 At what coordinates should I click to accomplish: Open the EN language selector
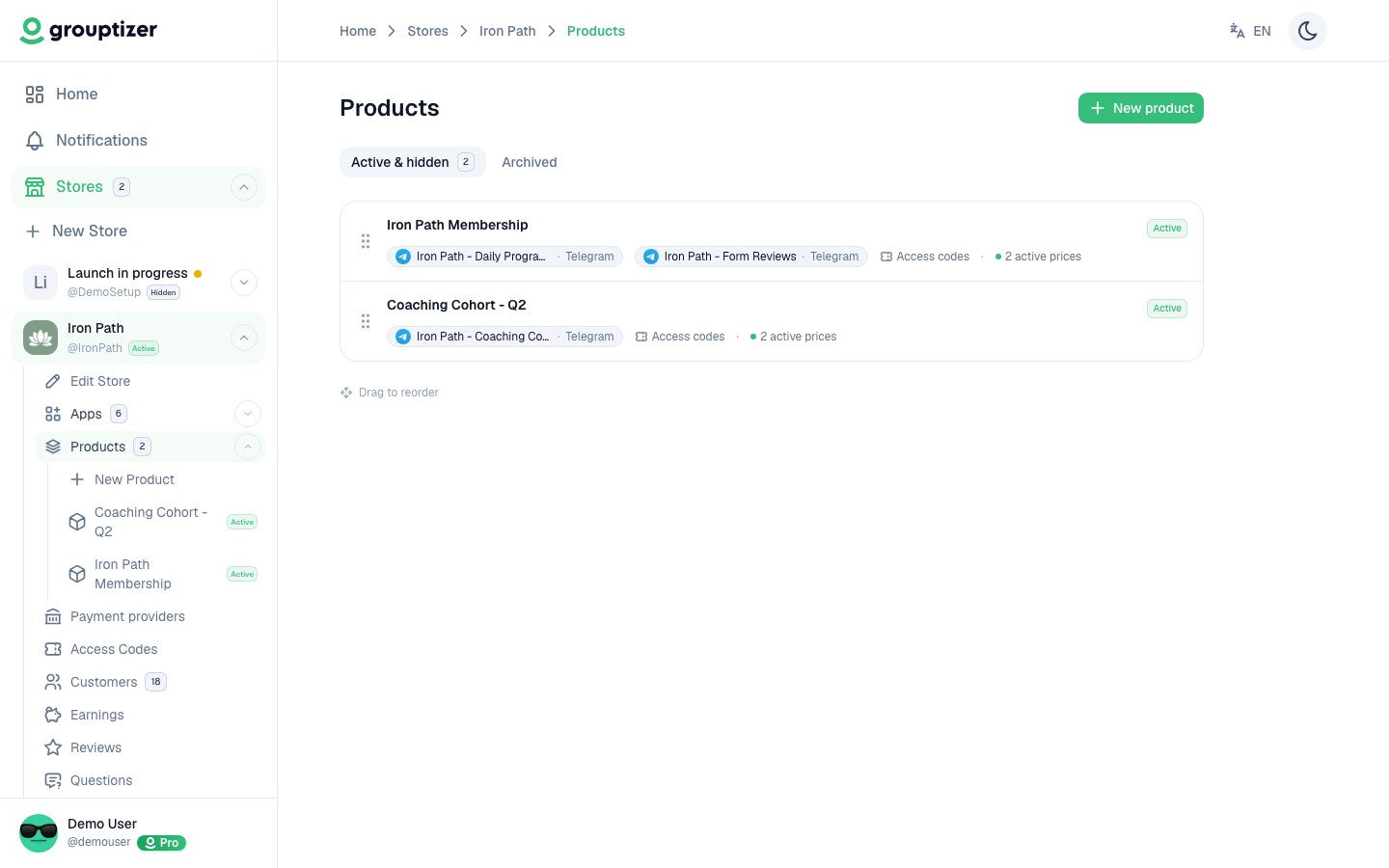[x=1250, y=31]
